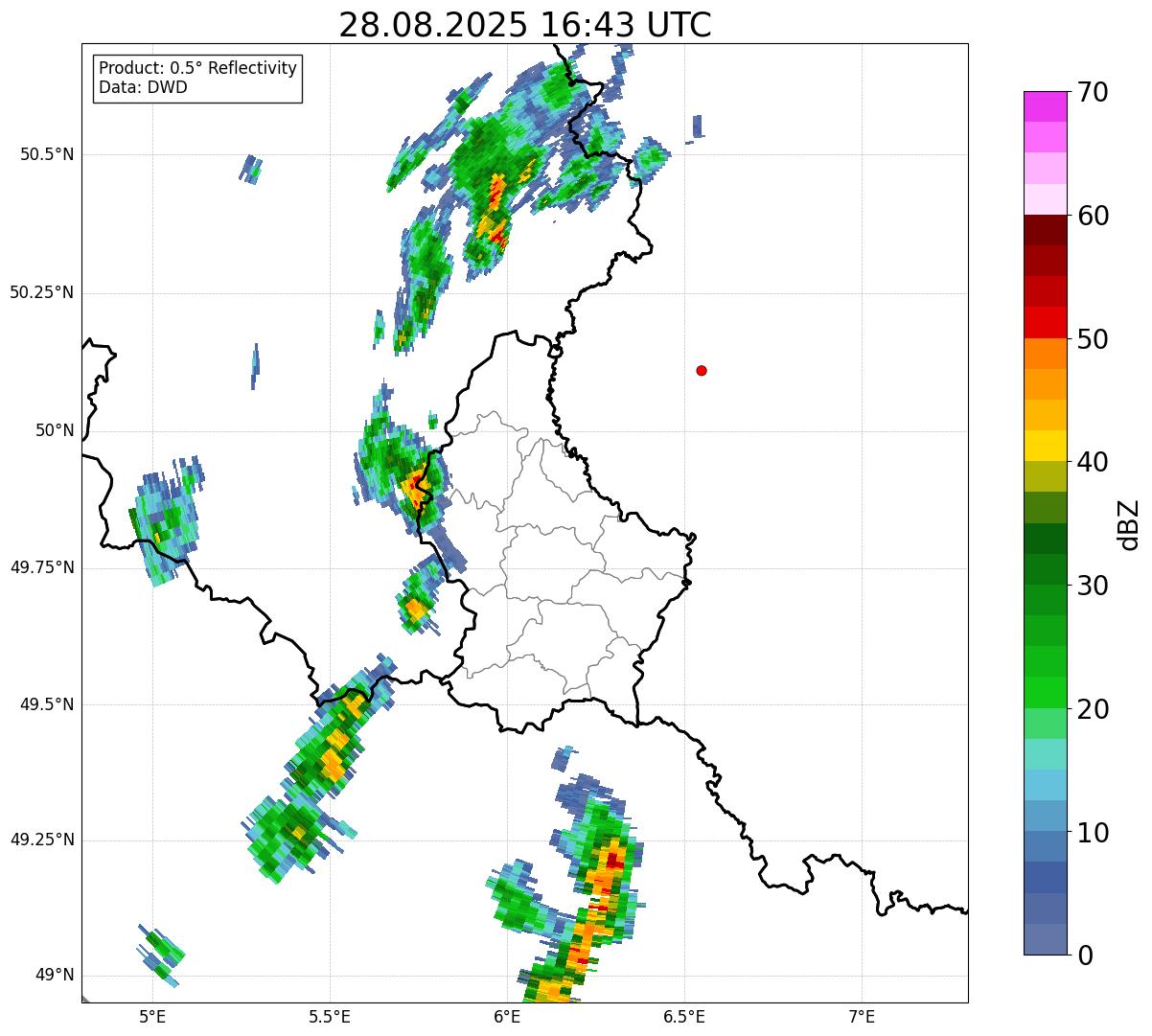This screenshot has height=1036, width=1152.
Task: Select the magenta 70 dBZ color band
Action: click(1045, 106)
